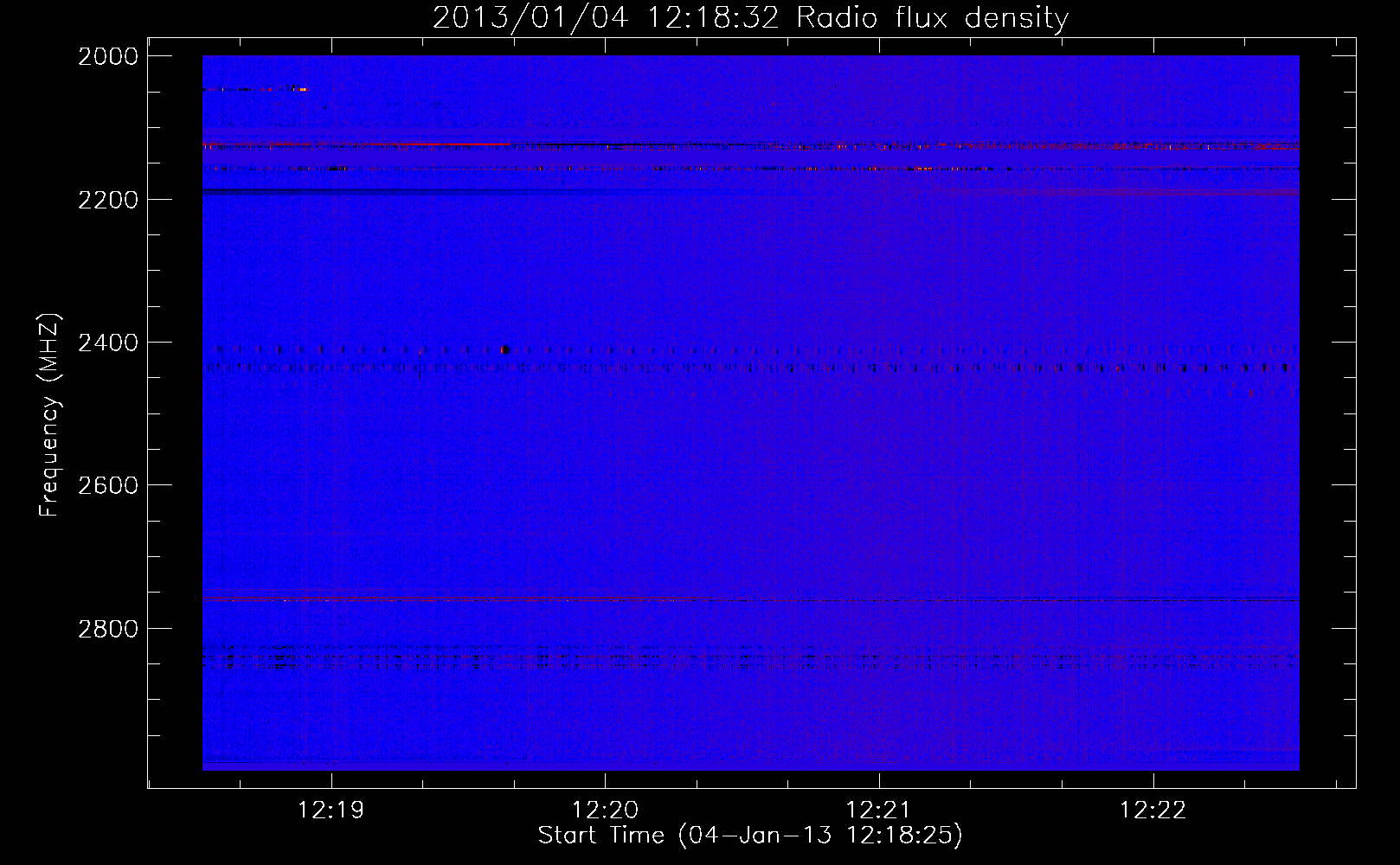Click the 2800 frequency tick label
1400x865 pixels.
(x=108, y=629)
